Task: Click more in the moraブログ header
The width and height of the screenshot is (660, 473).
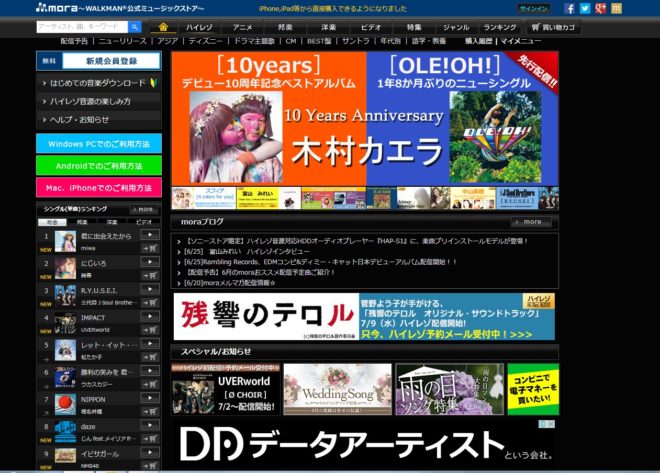Action: coord(531,222)
